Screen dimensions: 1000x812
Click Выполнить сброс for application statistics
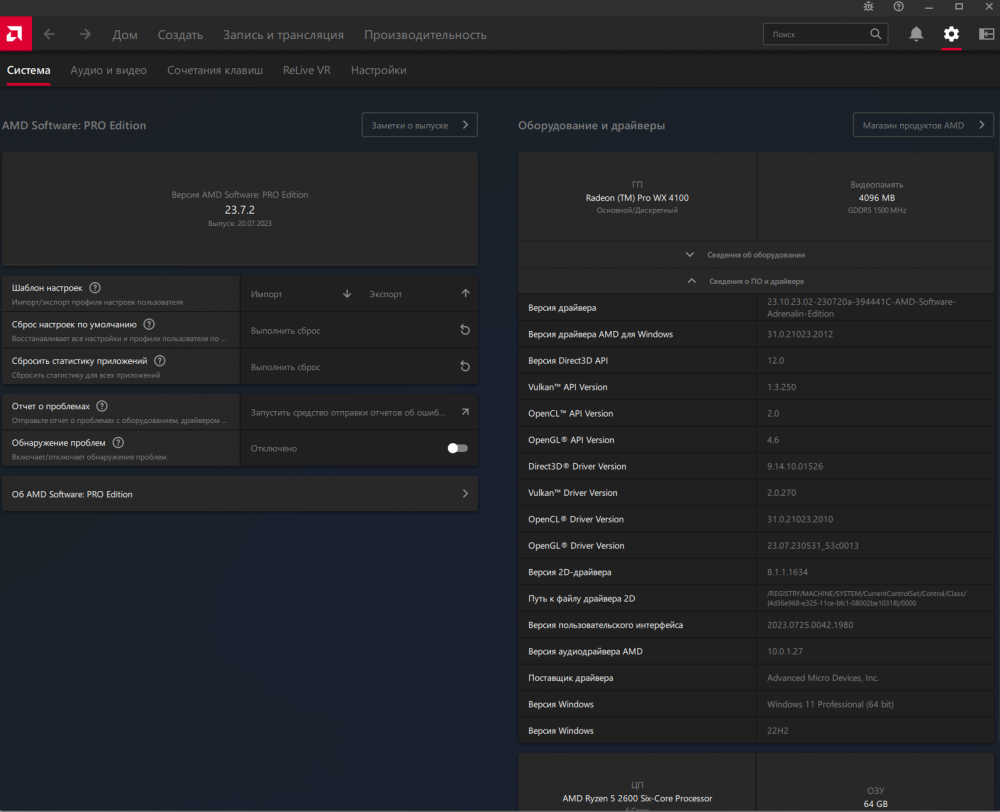359,367
